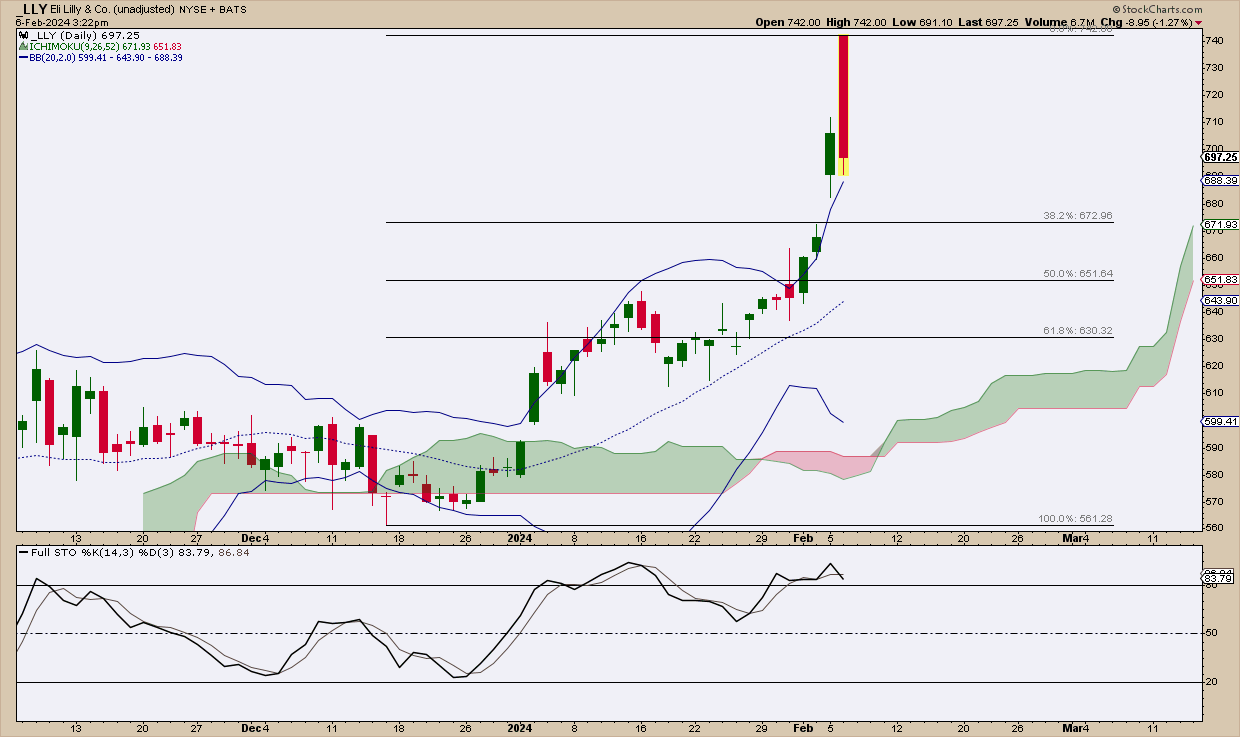Click the Fibonacci label 50.0%: 651.64
1240x737 pixels.
point(1079,274)
